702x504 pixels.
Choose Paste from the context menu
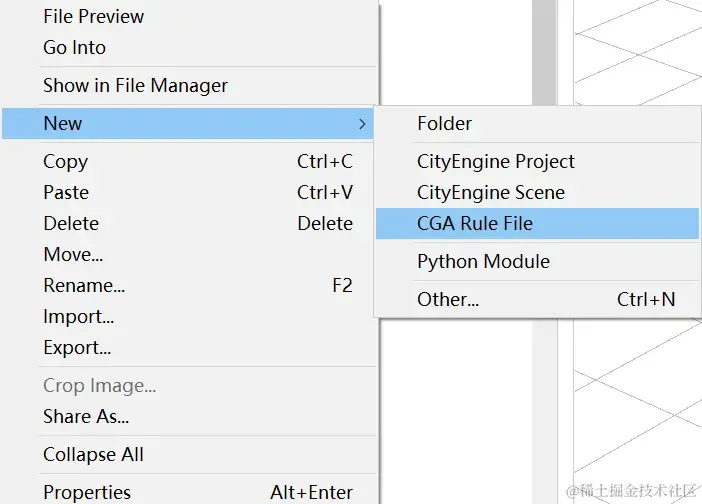pos(66,192)
